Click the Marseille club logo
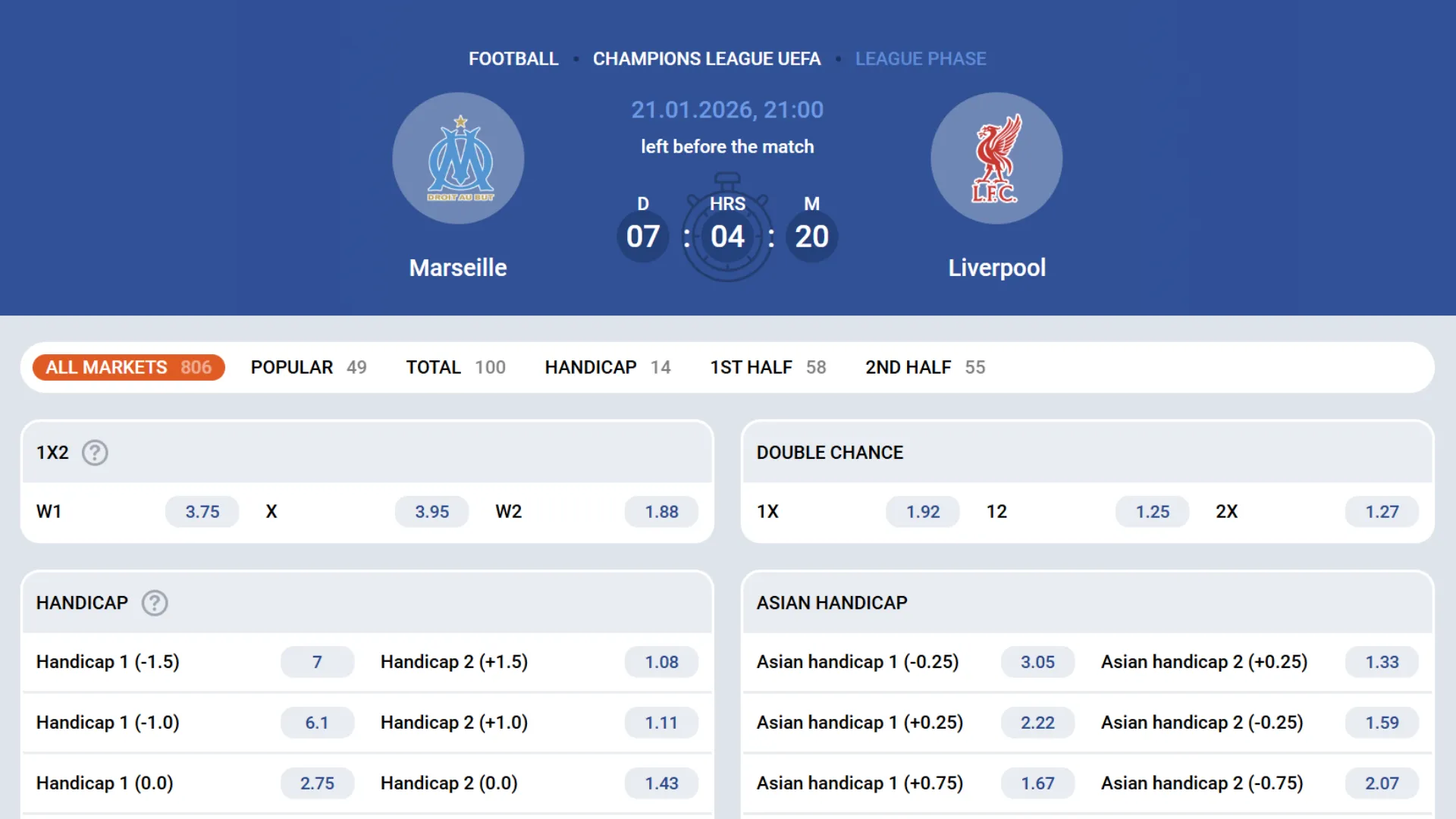1456x819 pixels. (458, 158)
